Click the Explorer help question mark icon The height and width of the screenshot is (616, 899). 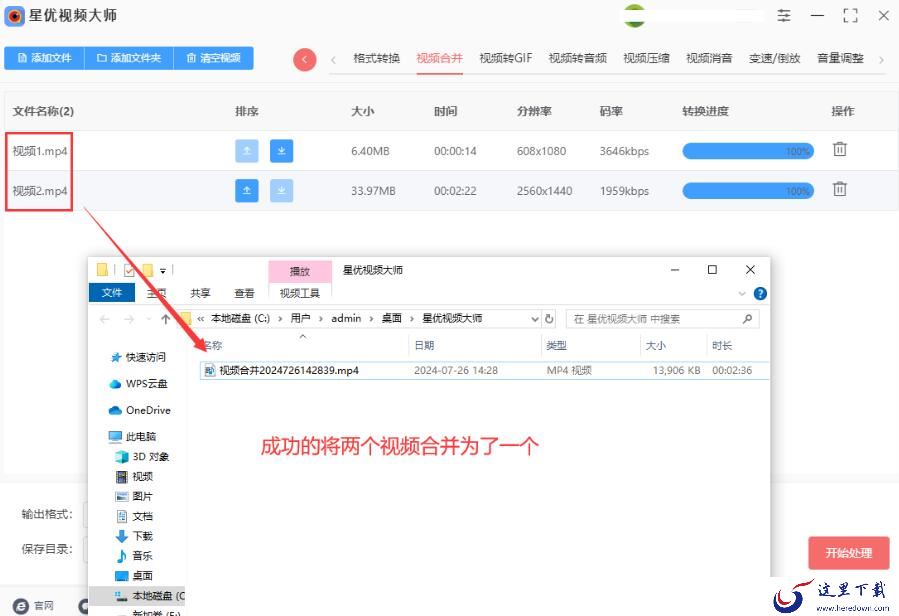(760, 294)
